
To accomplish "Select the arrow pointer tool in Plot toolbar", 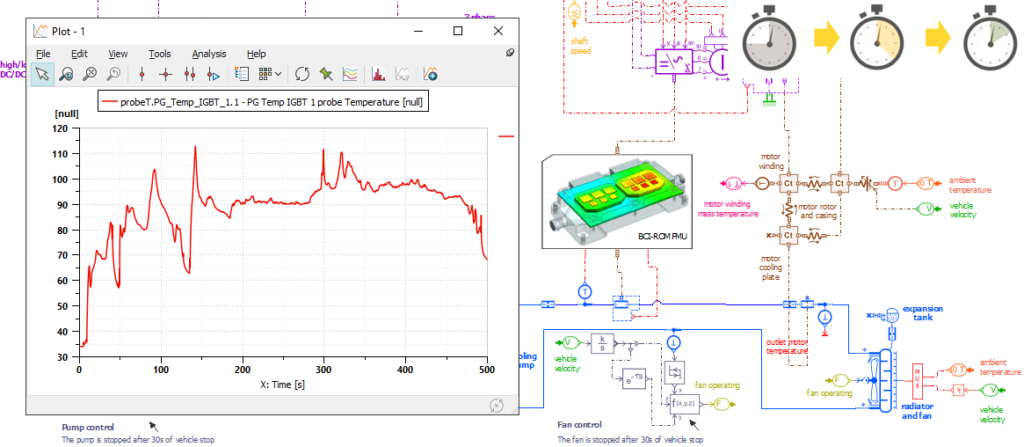I will click(x=42, y=74).
